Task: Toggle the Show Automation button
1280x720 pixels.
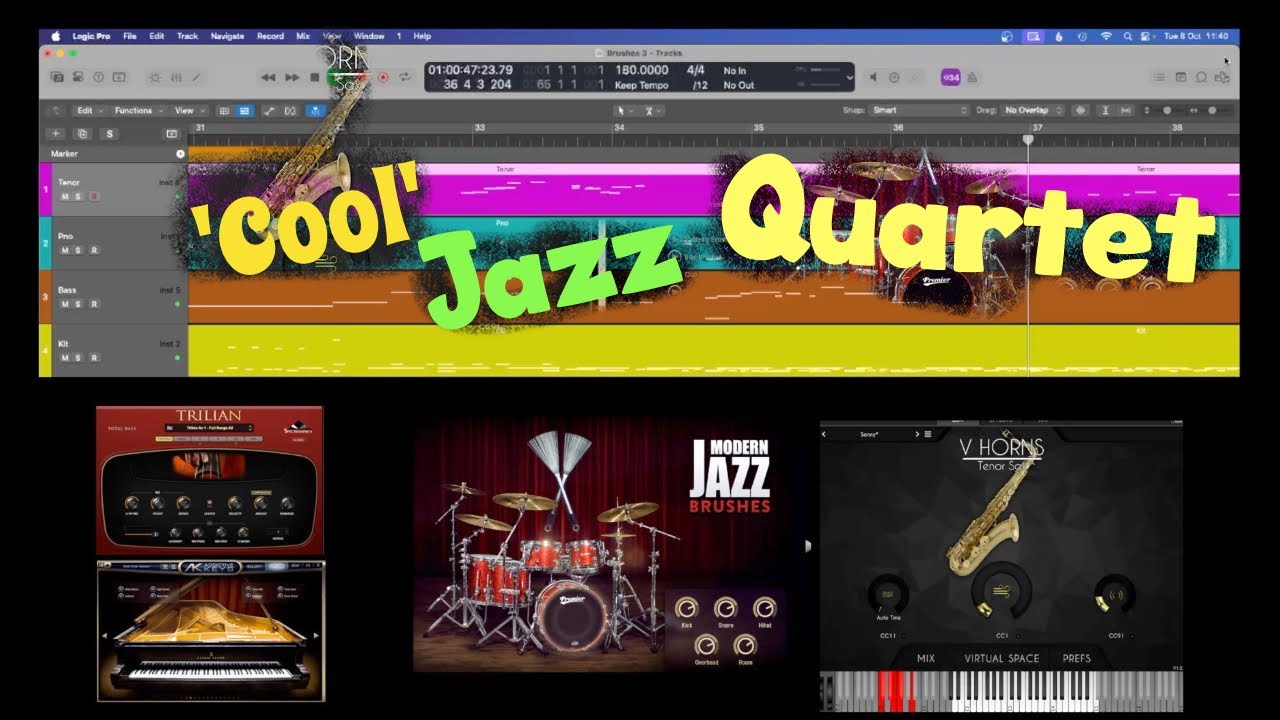Action: (270, 110)
